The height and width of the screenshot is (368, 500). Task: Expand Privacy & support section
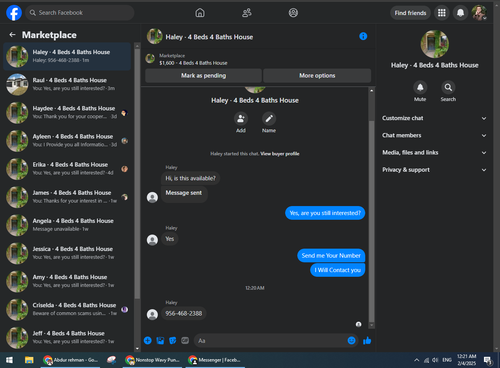[x=434, y=170]
